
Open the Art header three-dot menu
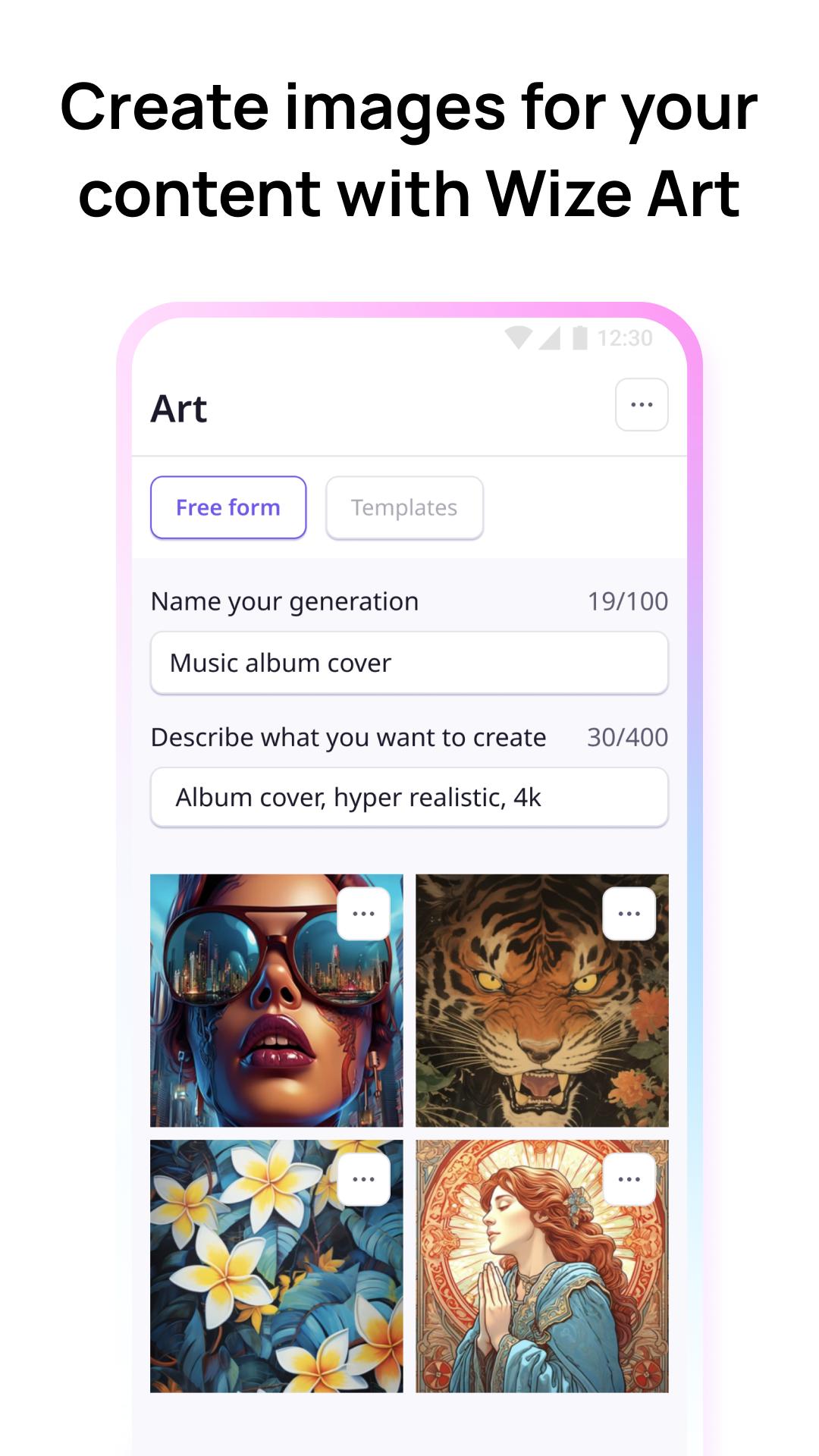(642, 405)
